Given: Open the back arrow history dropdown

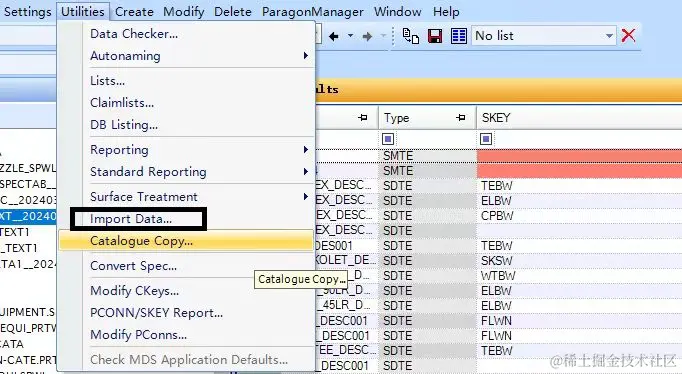Looking at the screenshot, I should point(350,36).
